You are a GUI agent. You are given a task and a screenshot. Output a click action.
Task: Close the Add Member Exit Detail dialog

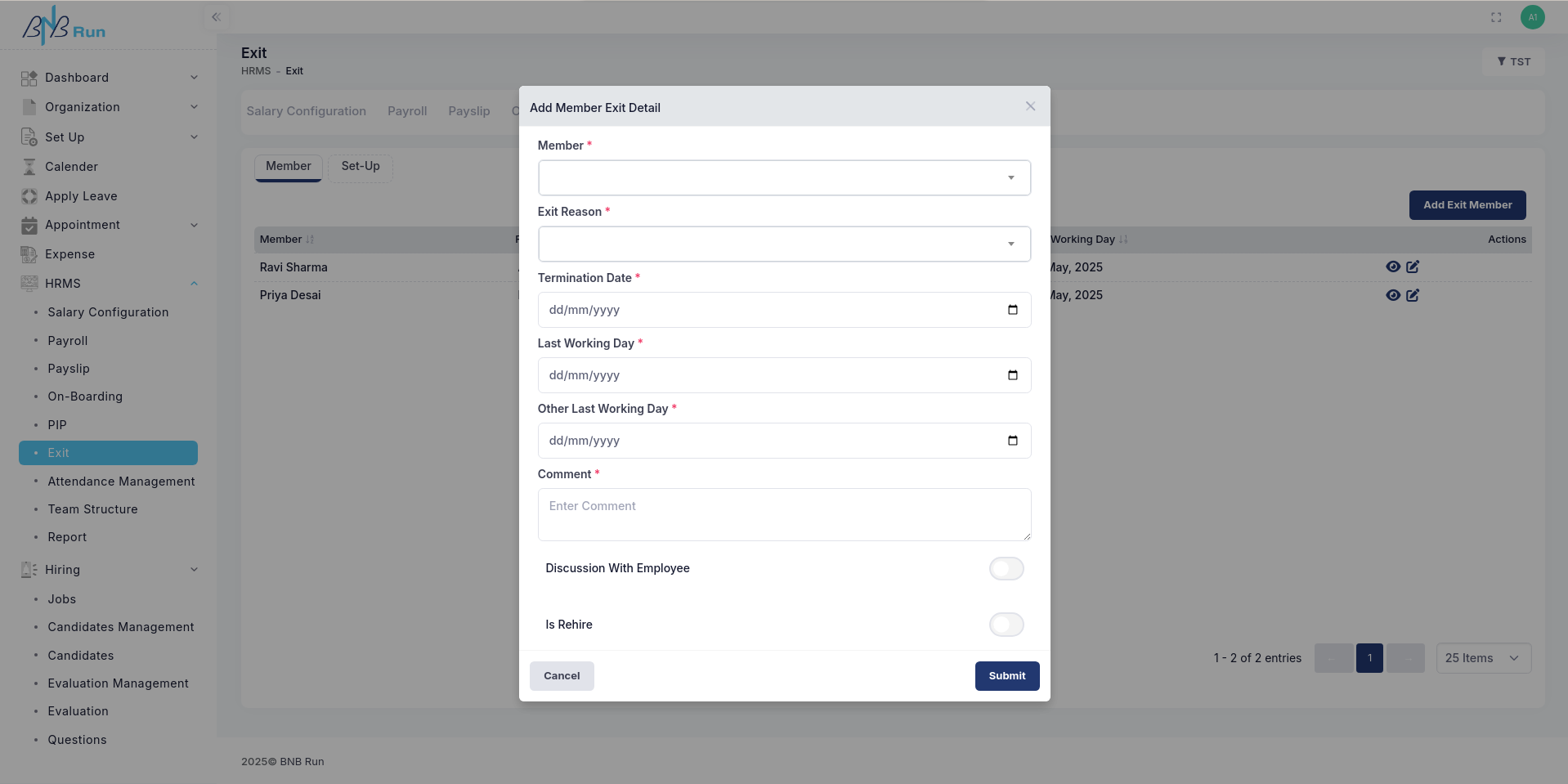pyautogui.click(x=1030, y=106)
